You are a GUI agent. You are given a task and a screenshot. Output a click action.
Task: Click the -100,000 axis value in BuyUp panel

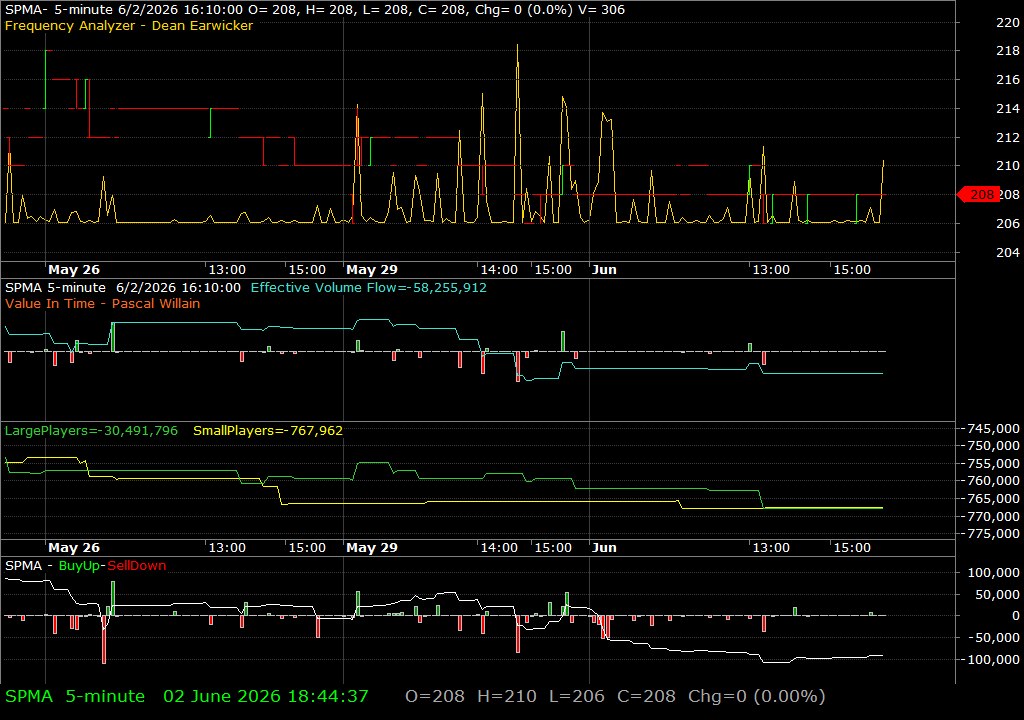(x=990, y=659)
